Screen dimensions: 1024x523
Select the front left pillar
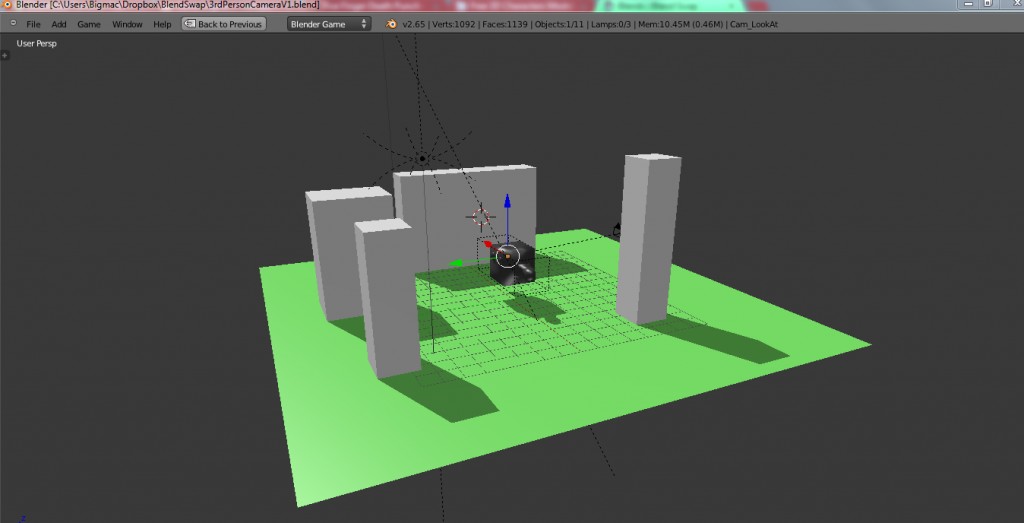pyautogui.click(x=388, y=297)
